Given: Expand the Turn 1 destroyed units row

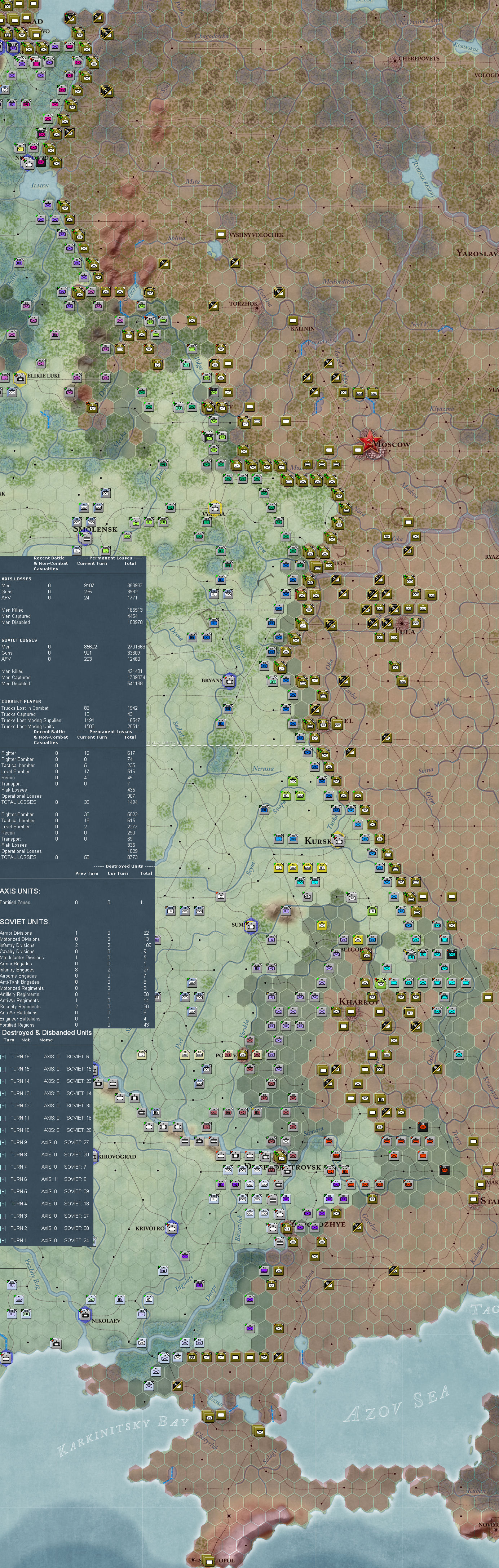Looking at the screenshot, I should (x=4, y=1240).
